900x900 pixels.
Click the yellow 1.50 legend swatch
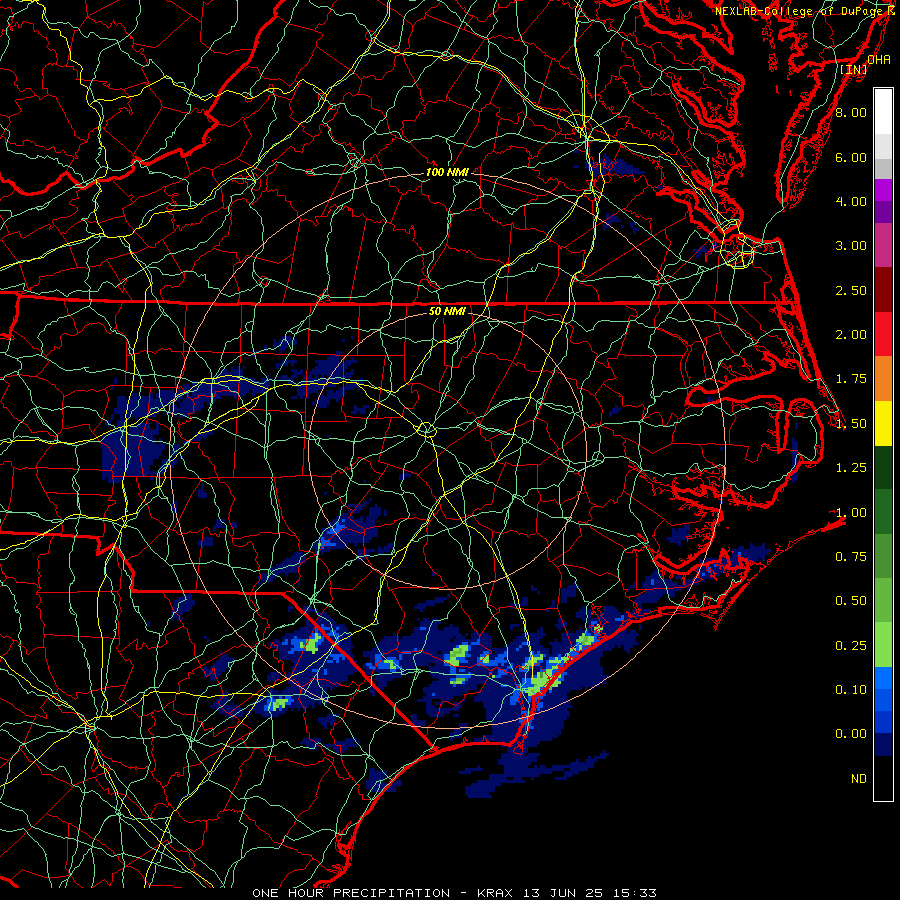coord(883,423)
